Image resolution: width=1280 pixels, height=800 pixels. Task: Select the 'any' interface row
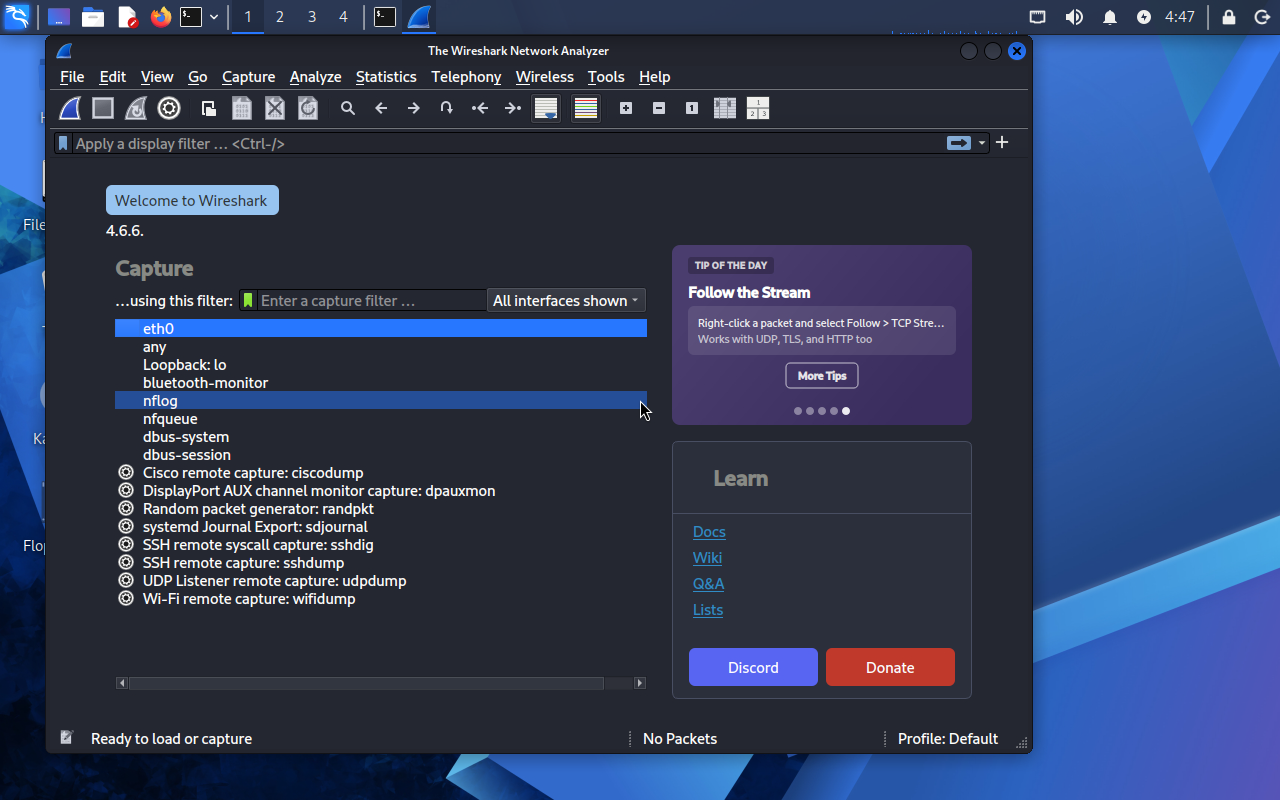[x=381, y=347]
